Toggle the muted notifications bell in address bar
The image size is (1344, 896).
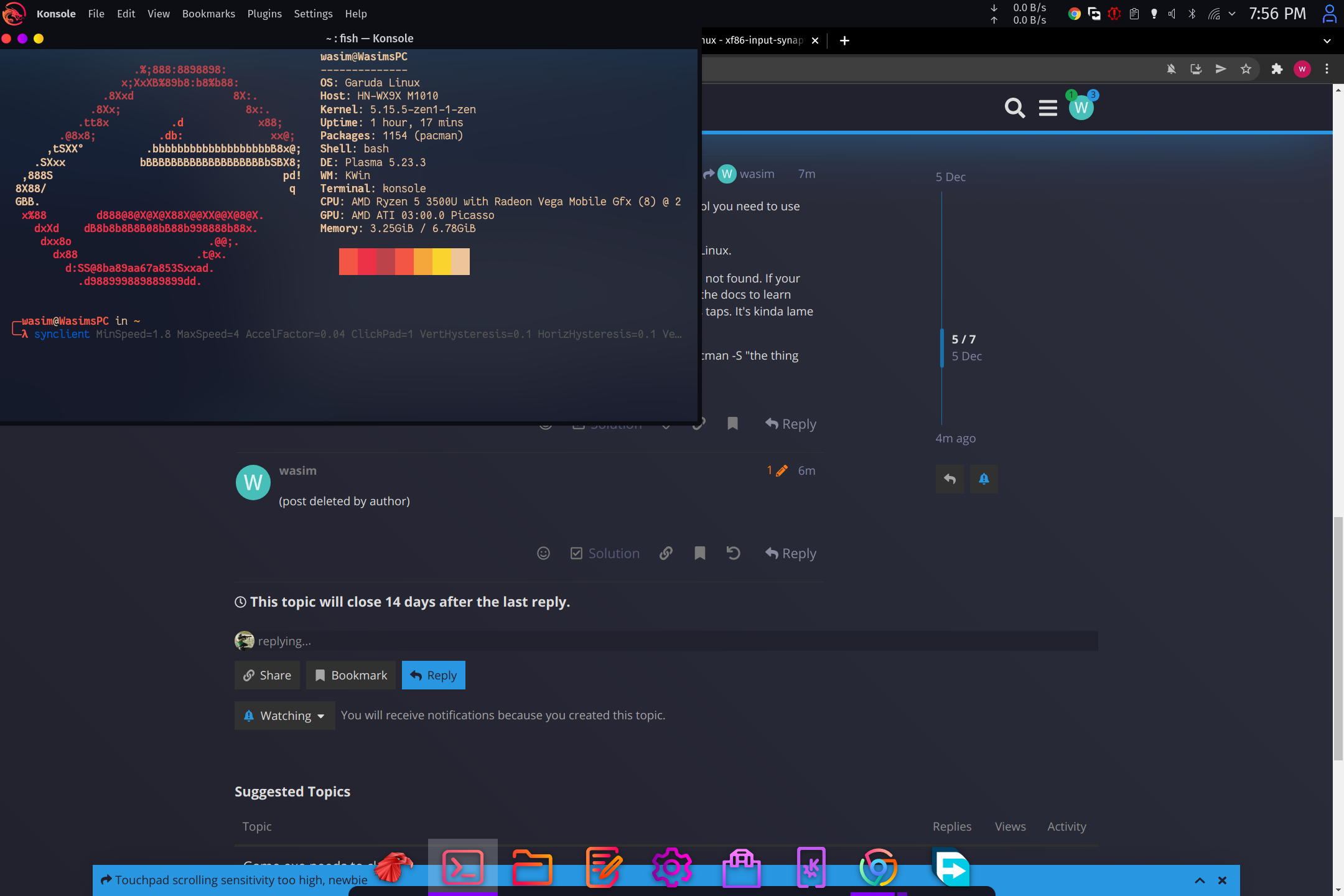1171,69
